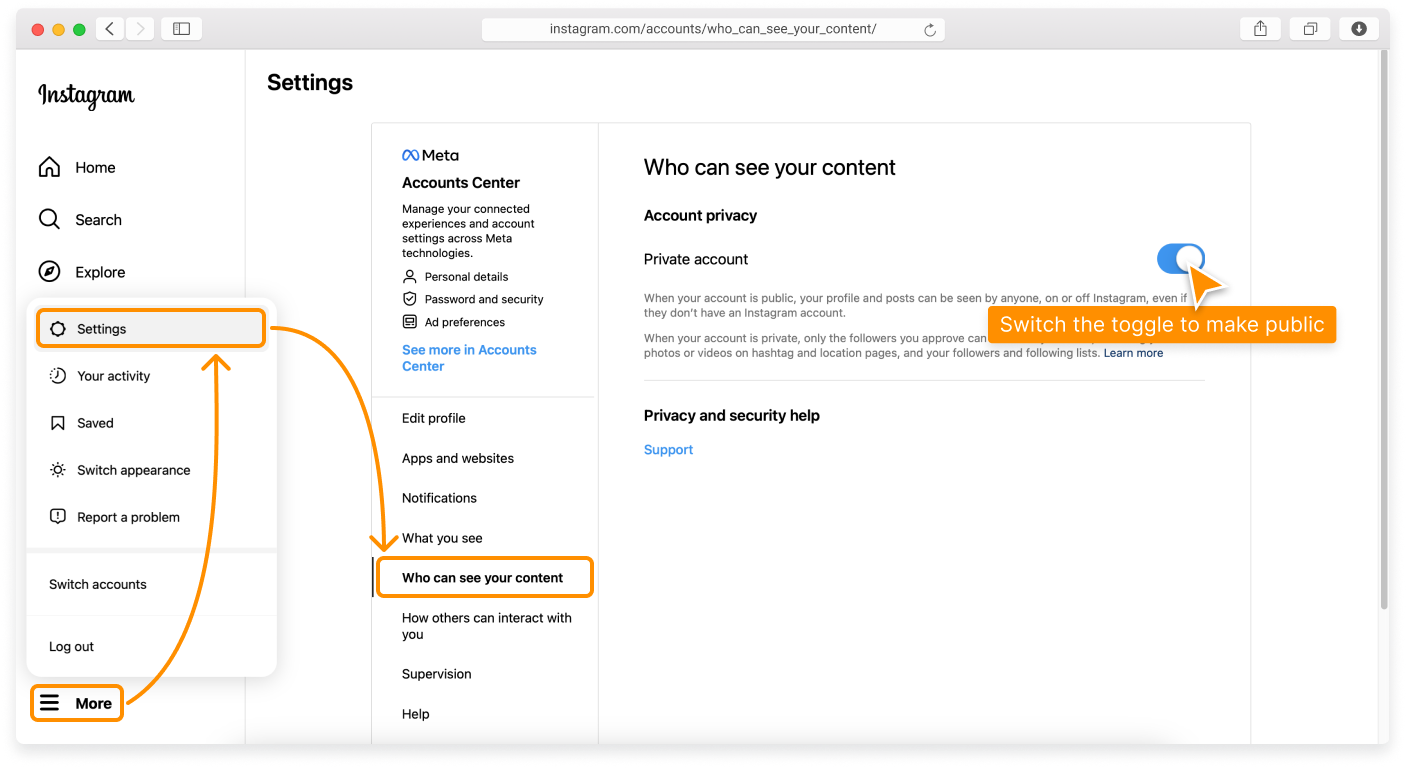Screen dimensions: 1406x768
Task: Select the Password and security shield icon
Action: click(x=410, y=299)
